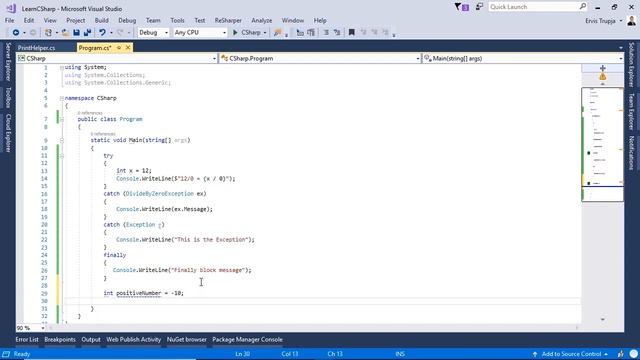Uncomment the selected lines icon
The image size is (640, 360).
[x=337, y=32]
